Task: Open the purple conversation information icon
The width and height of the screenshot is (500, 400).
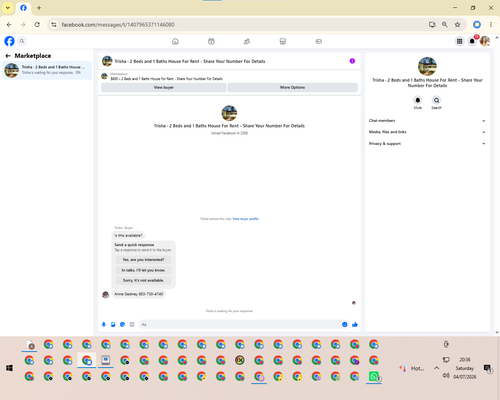Action: point(352,61)
